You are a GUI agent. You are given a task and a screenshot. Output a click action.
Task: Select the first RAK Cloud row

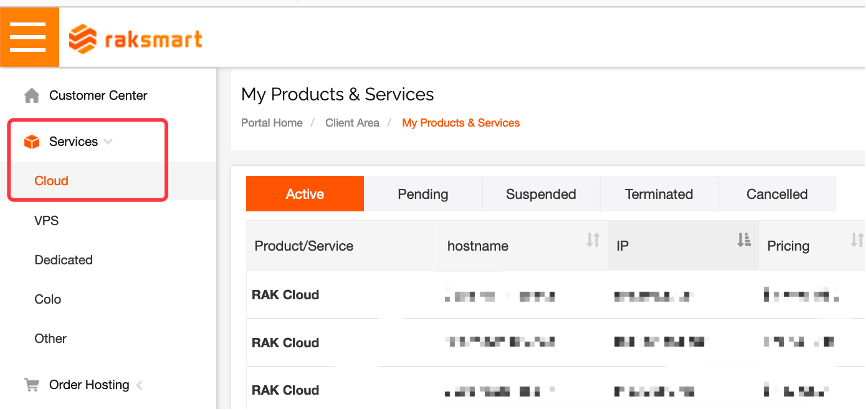[x=556, y=295]
